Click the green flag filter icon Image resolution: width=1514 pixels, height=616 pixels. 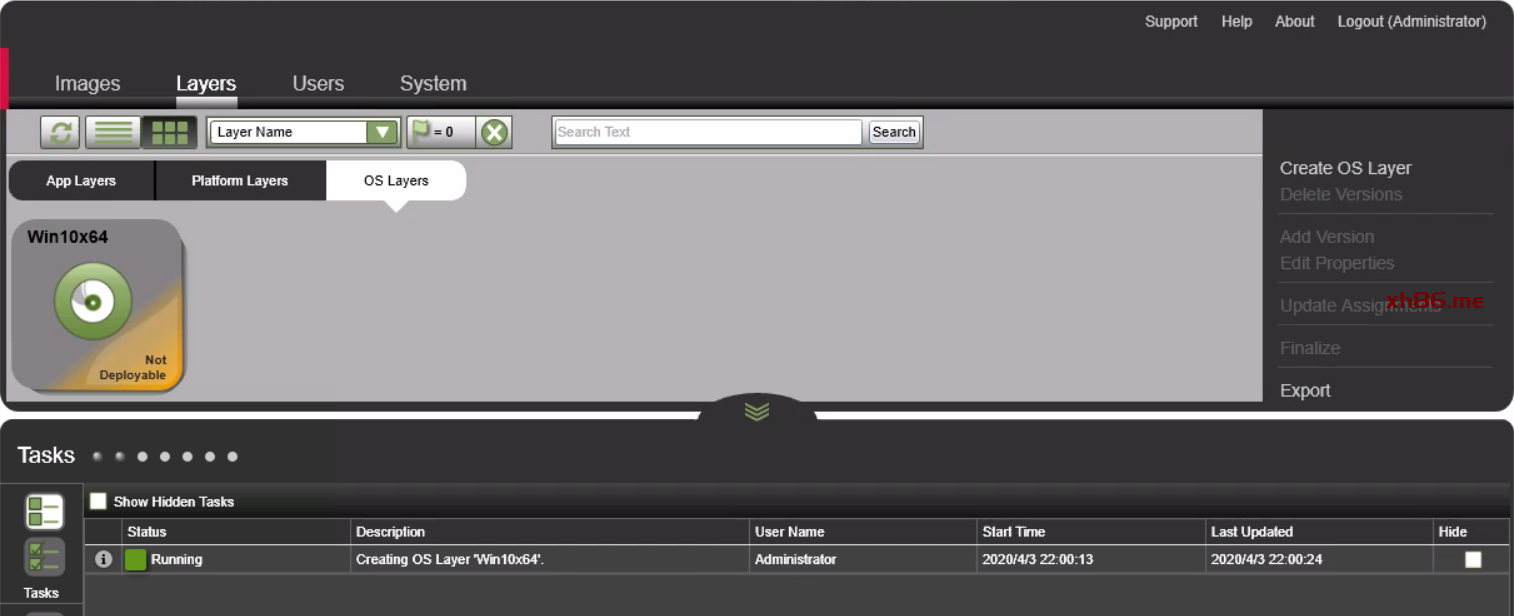point(422,132)
